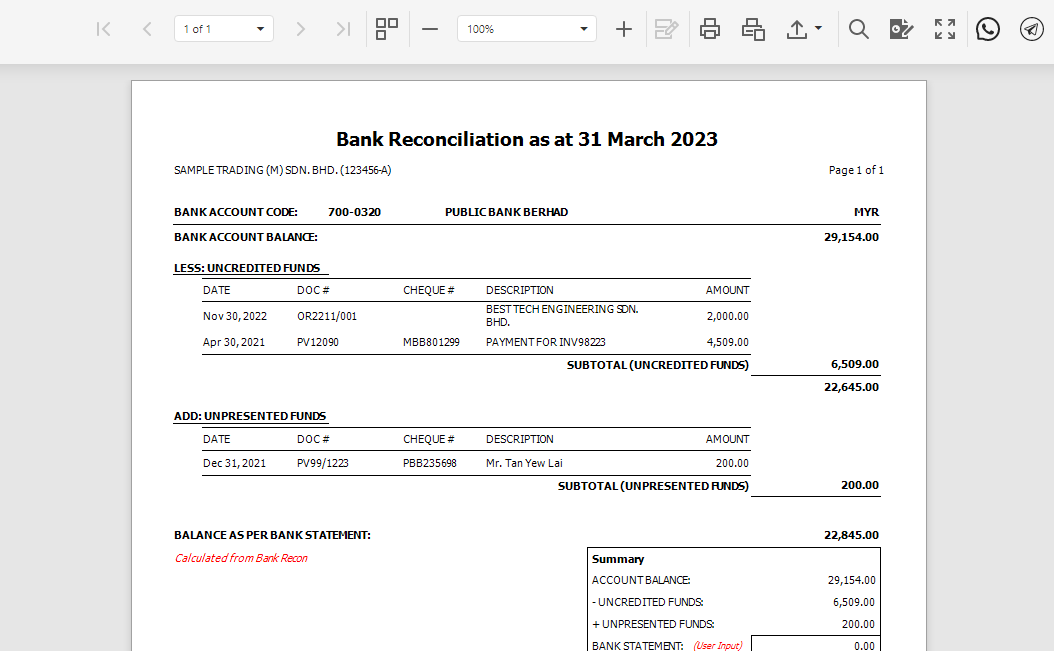Viewport: 1054px width, 651px height.
Task: Go to the first page
Action: pyautogui.click(x=103, y=29)
